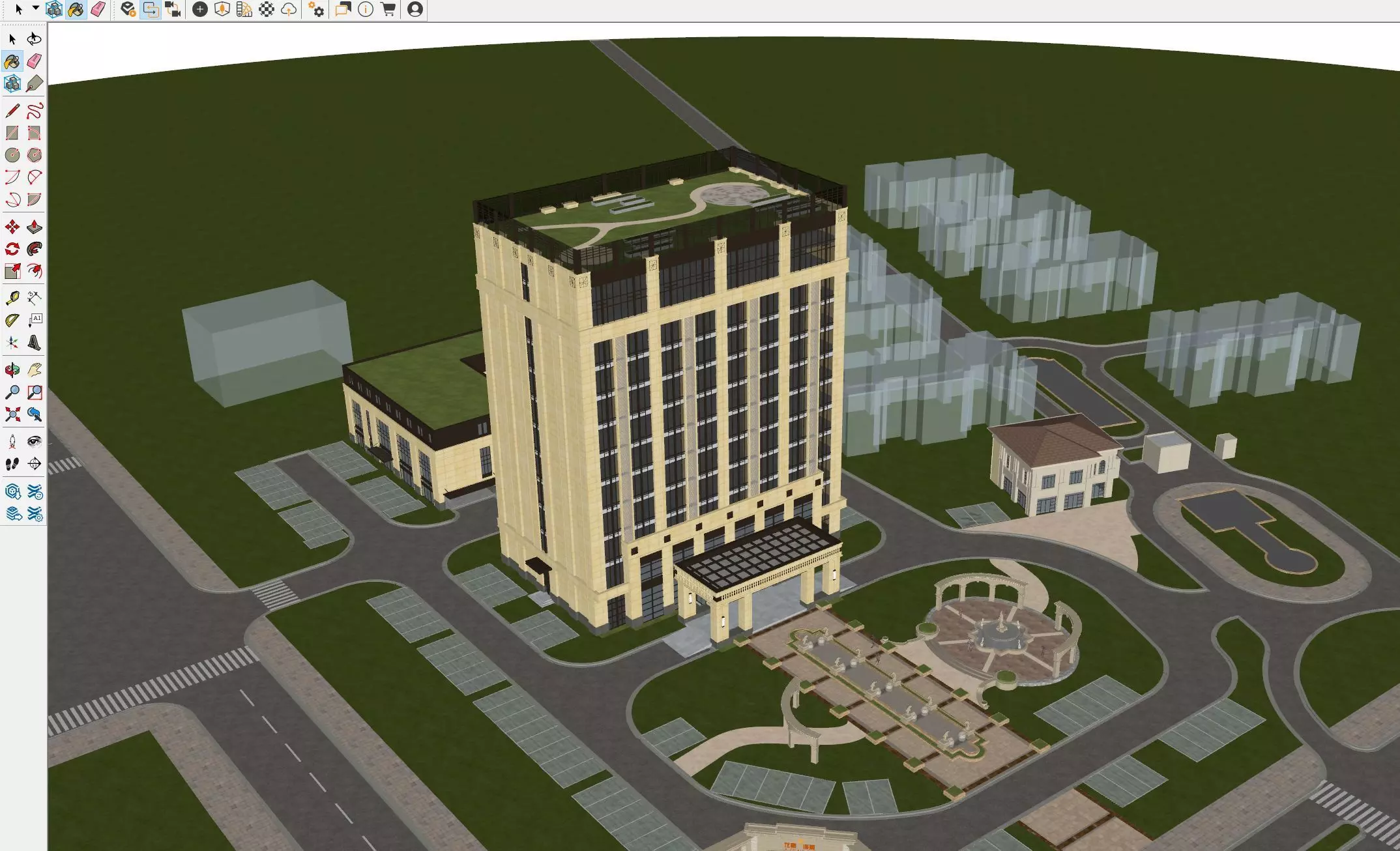Image resolution: width=1400 pixels, height=851 pixels.
Task: Select the Lasso select tool
Action: [35, 39]
